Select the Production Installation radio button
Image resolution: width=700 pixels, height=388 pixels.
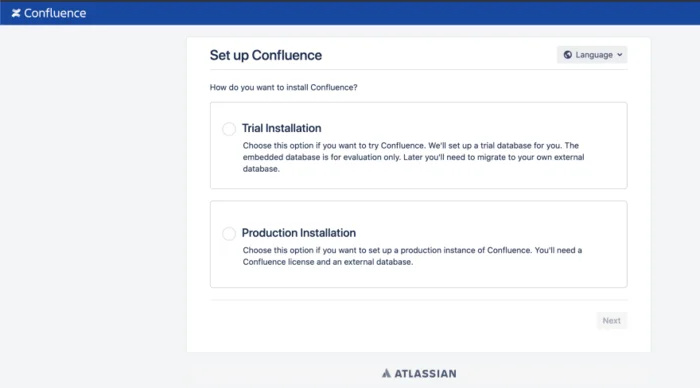click(229, 234)
